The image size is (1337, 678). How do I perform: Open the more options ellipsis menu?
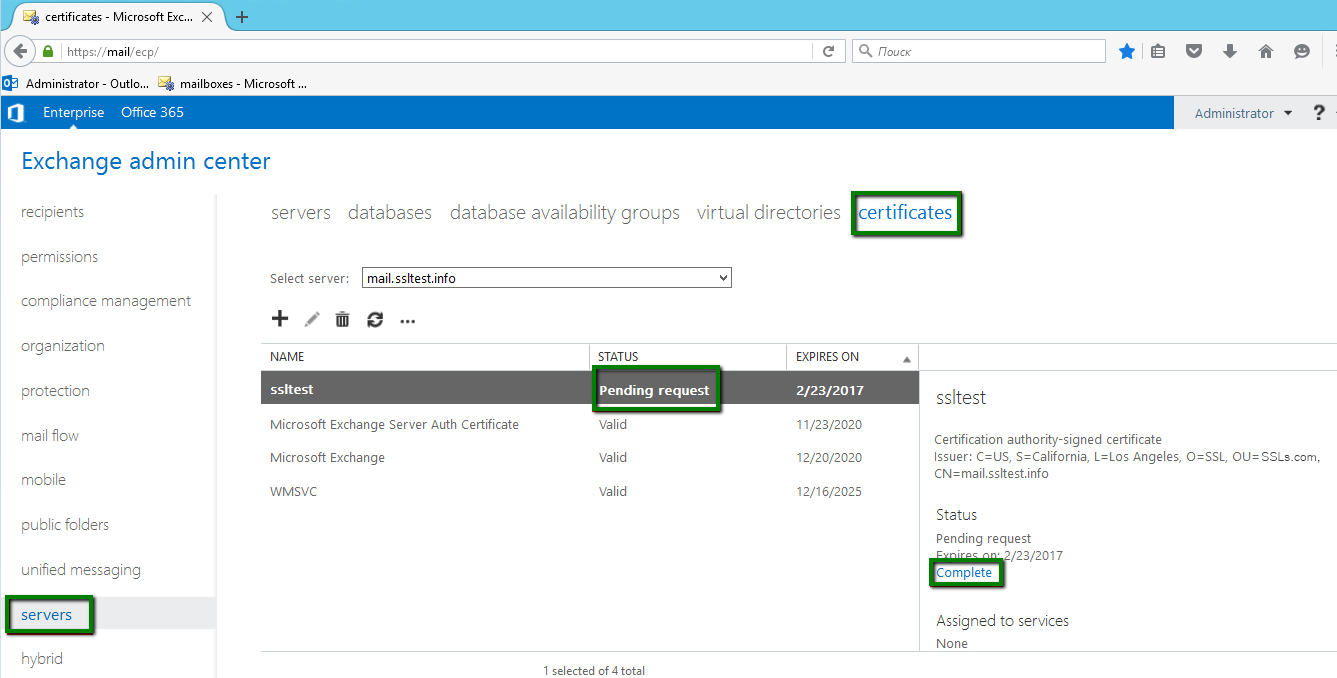click(x=407, y=321)
